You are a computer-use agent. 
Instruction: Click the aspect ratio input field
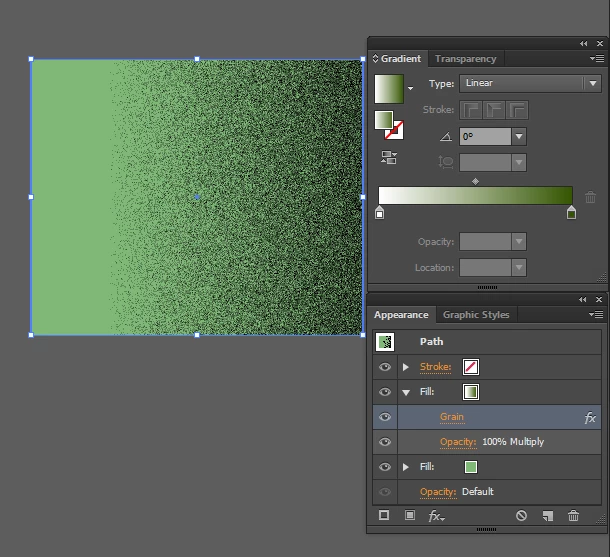coord(485,163)
